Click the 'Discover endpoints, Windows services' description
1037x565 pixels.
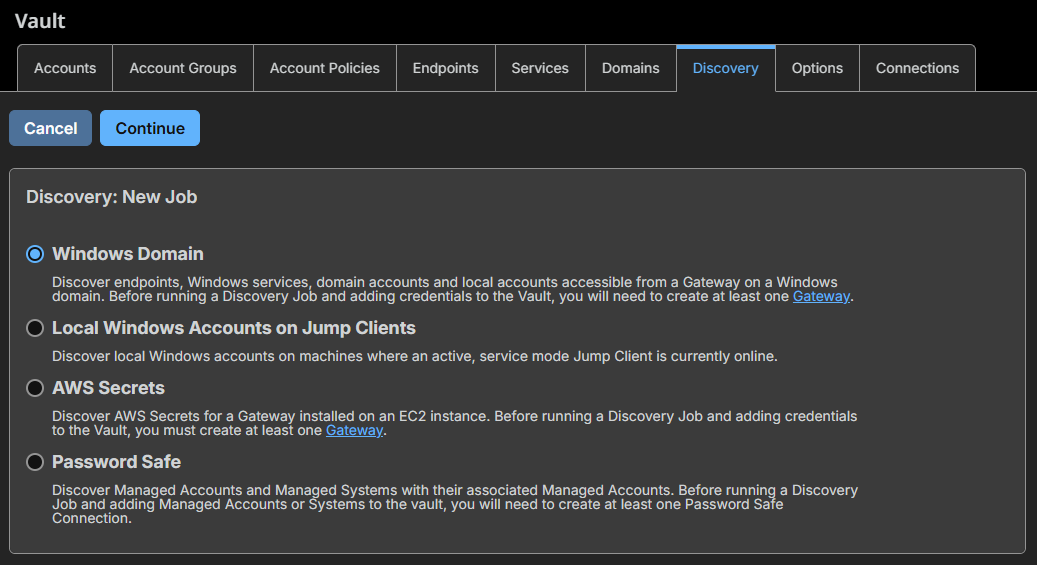pyautogui.click(x=453, y=289)
